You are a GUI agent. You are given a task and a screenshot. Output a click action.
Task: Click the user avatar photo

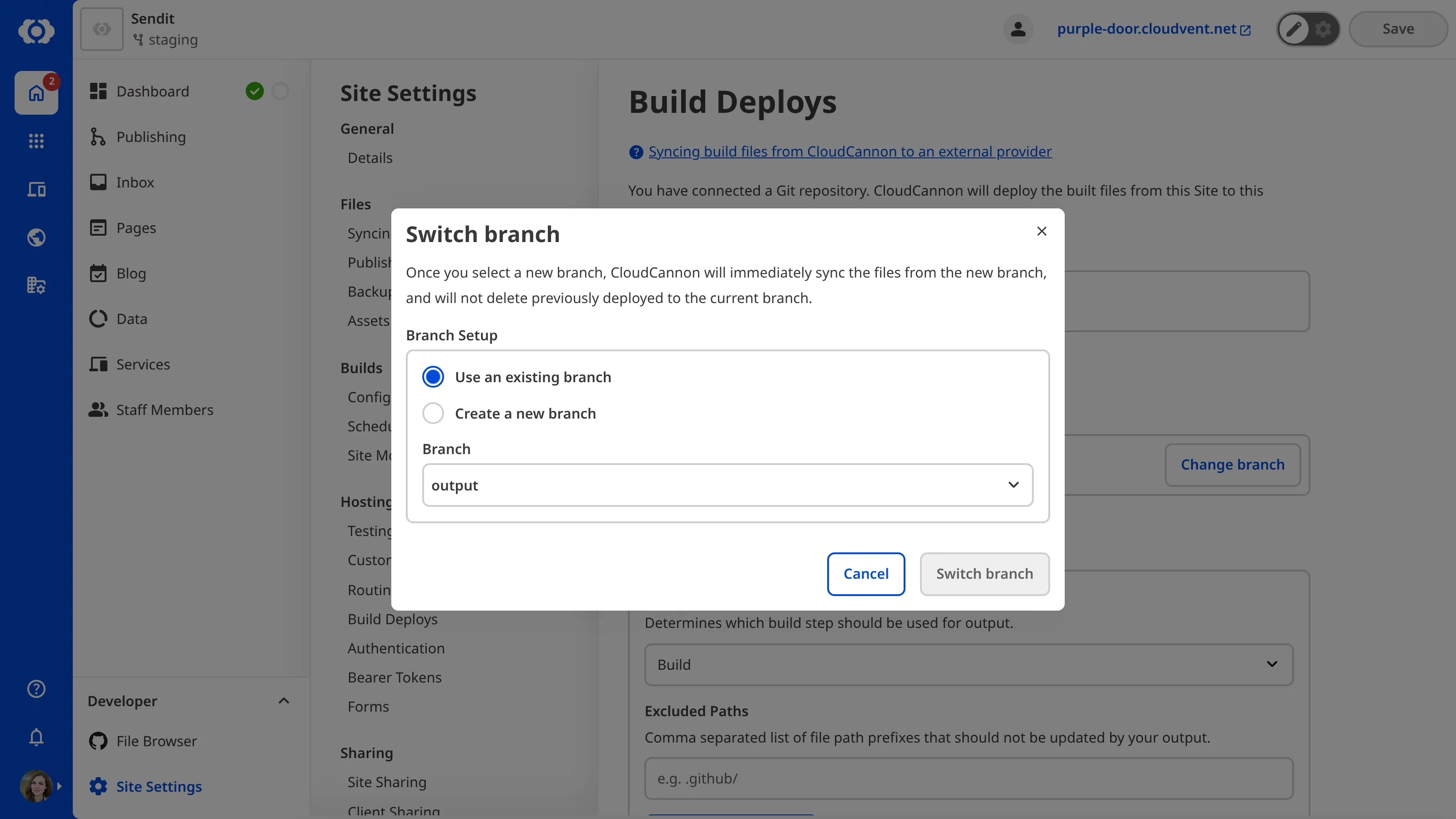[x=36, y=786]
